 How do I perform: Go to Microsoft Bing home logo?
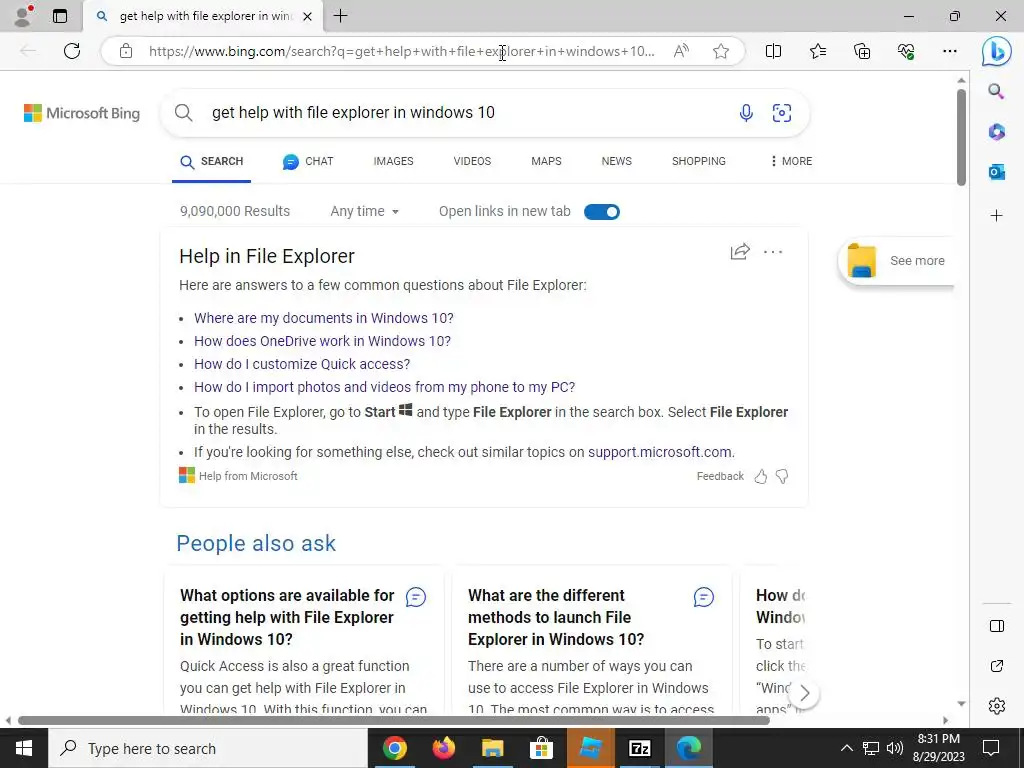[x=82, y=113]
